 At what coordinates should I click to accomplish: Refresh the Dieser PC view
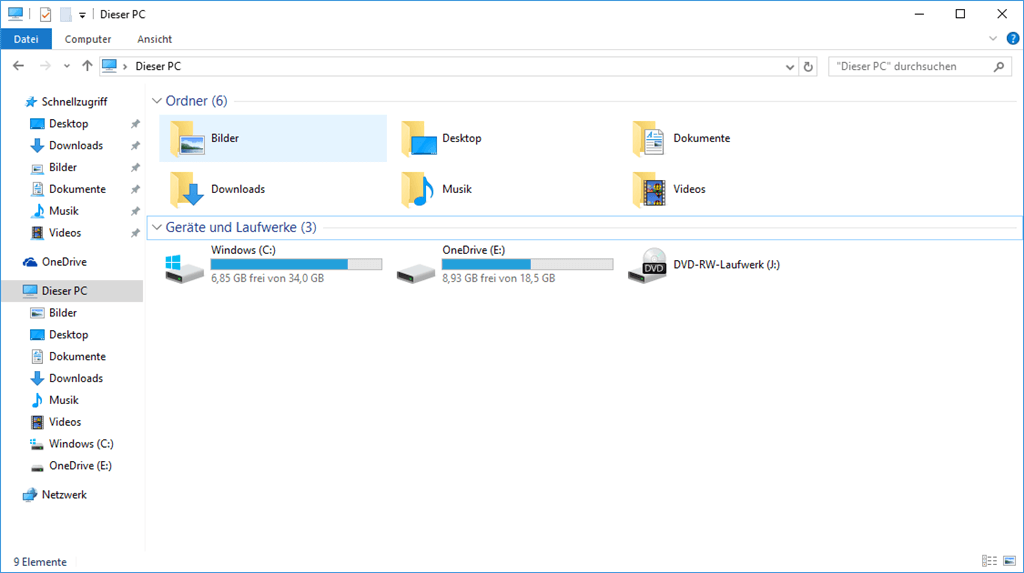(x=808, y=67)
